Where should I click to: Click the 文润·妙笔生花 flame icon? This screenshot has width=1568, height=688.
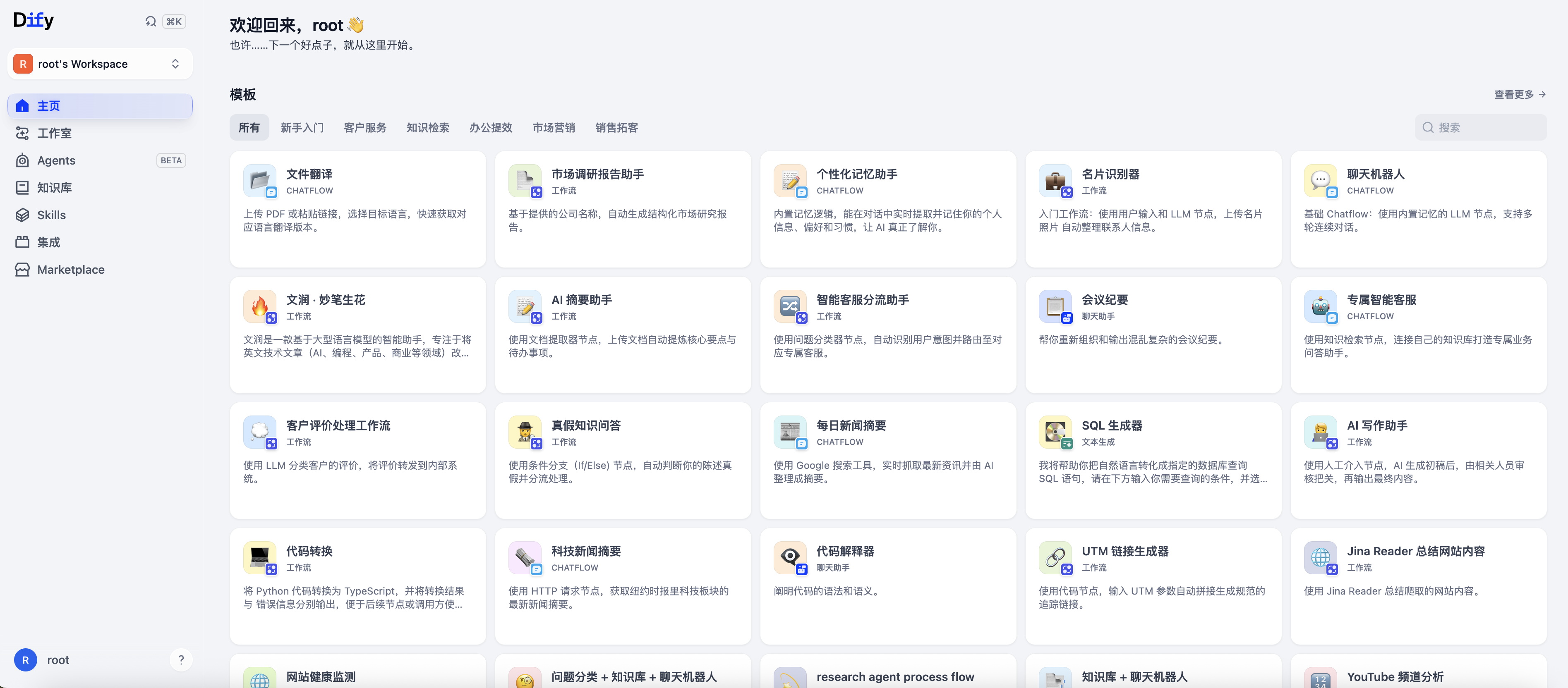259,307
